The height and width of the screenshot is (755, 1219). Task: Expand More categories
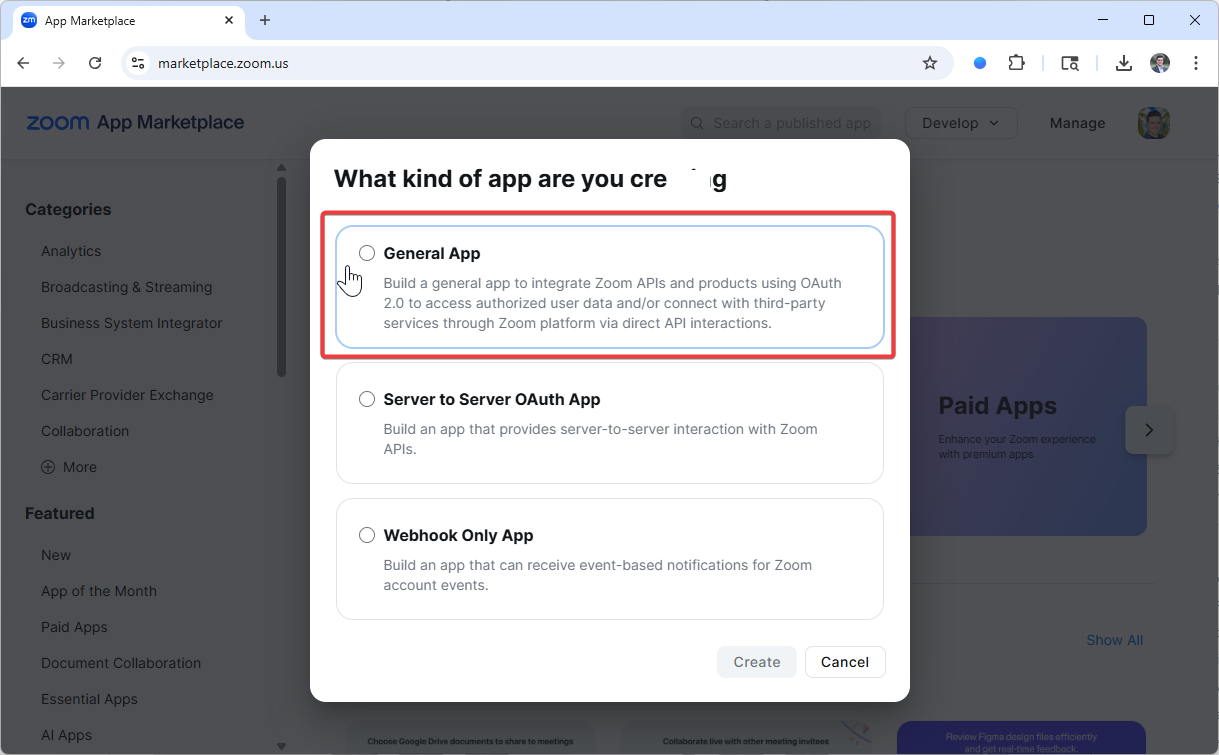point(69,467)
